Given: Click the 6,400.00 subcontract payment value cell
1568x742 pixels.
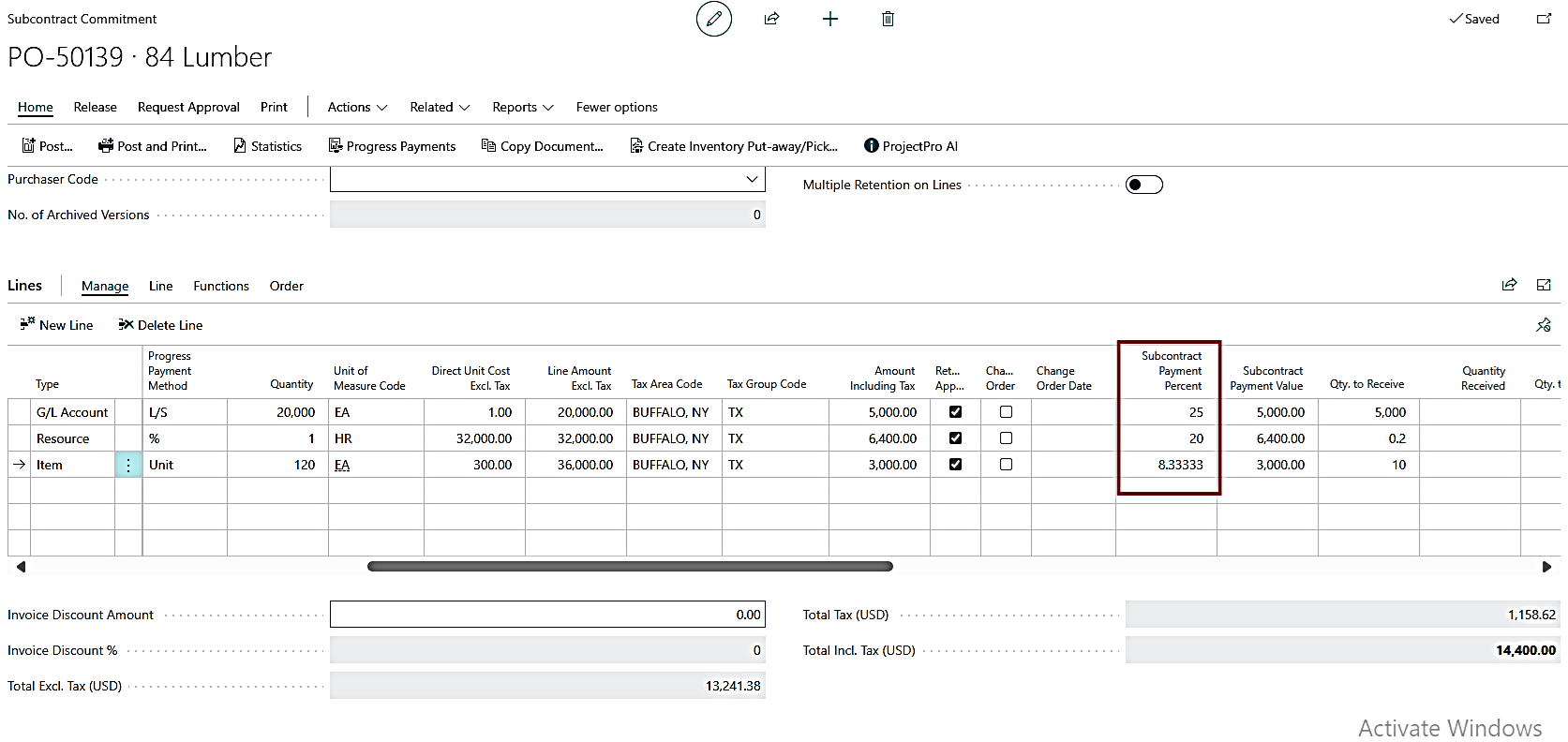Looking at the screenshot, I should tap(1268, 438).
